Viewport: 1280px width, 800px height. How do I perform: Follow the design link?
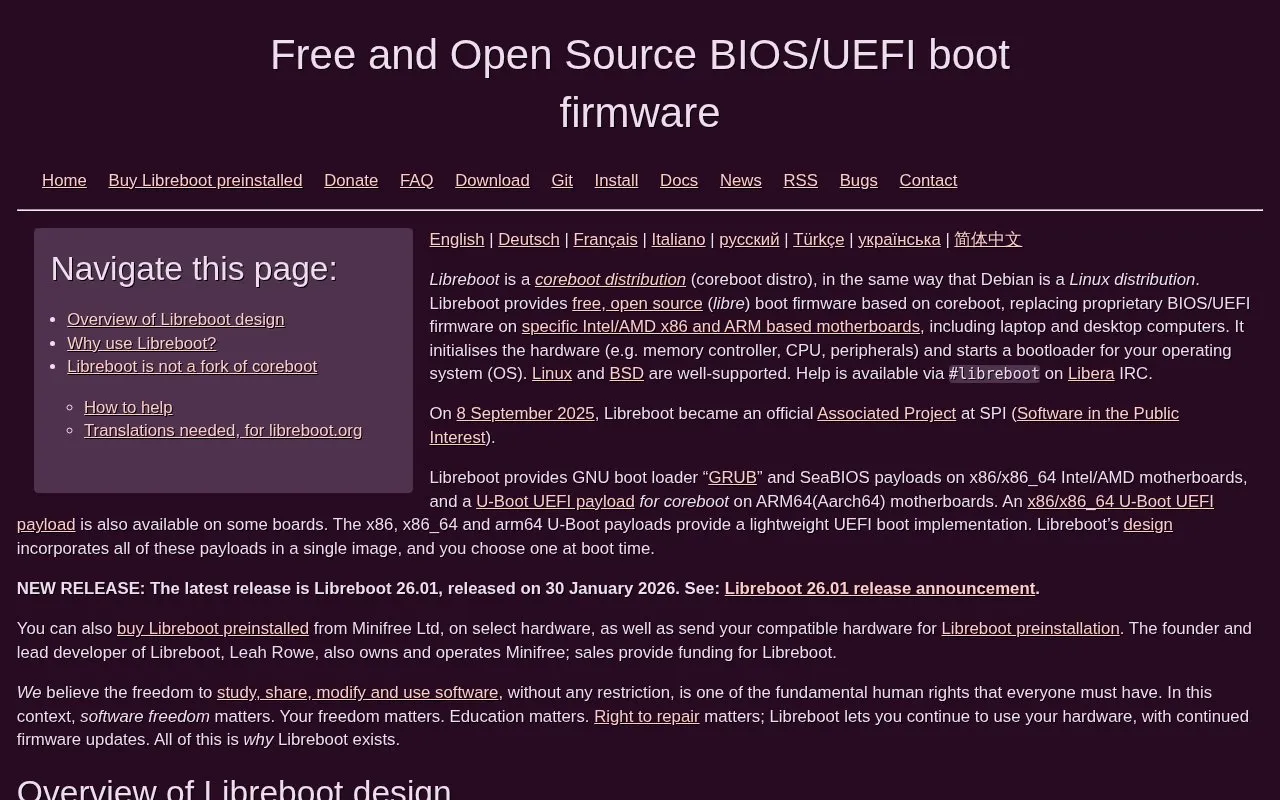[x=1148, y=524]
